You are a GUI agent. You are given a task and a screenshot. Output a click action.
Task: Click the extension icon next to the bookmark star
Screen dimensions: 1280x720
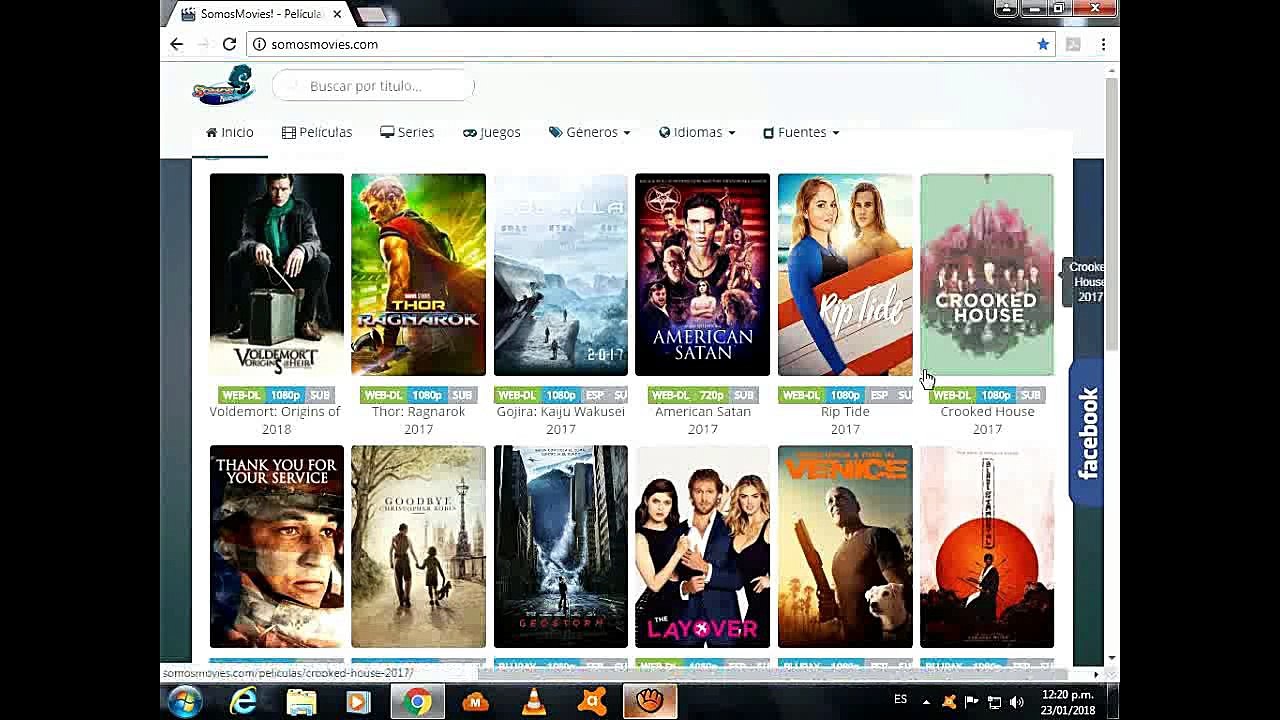(1073, 44)
